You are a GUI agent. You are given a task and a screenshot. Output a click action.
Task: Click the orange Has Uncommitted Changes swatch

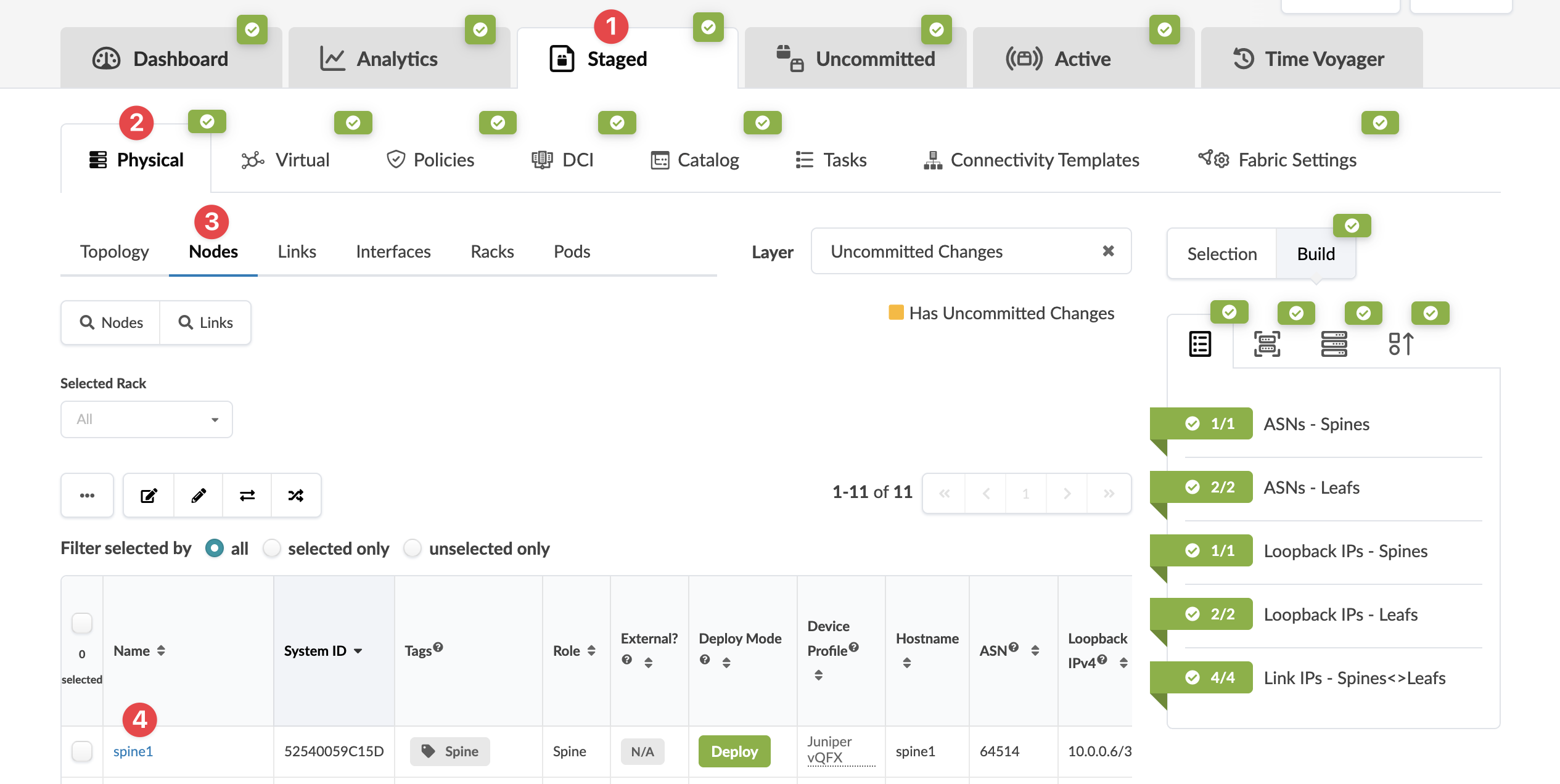(896, 312)
